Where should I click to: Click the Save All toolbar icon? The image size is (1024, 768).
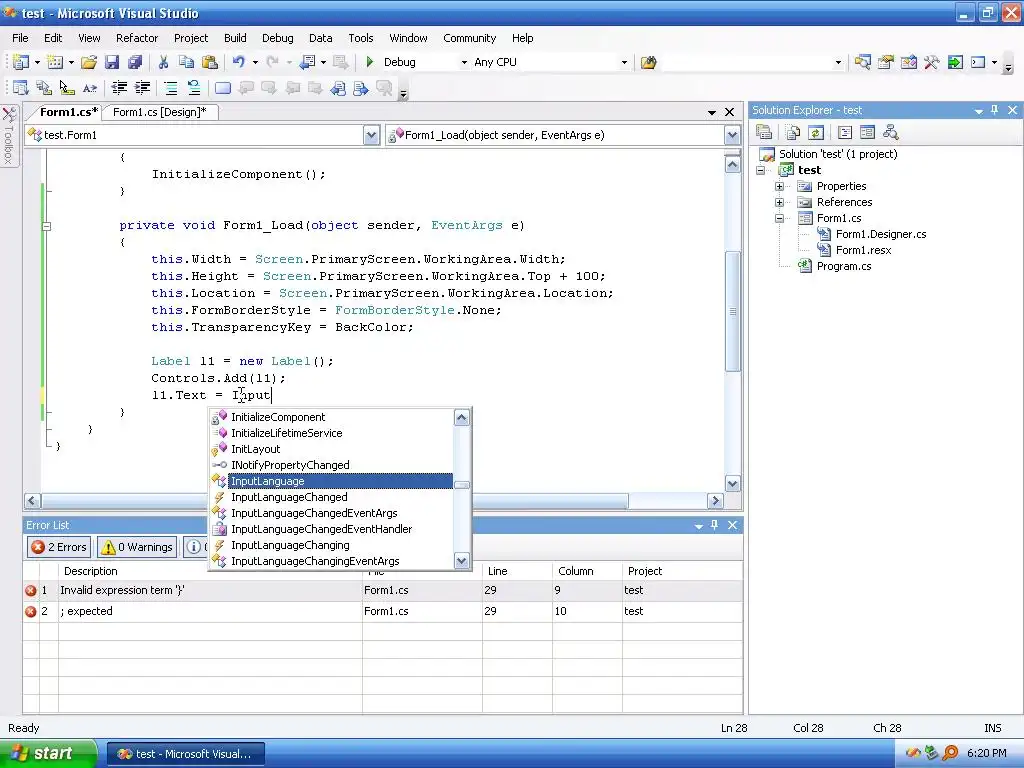pyautogui.click(x=135, y=62)
